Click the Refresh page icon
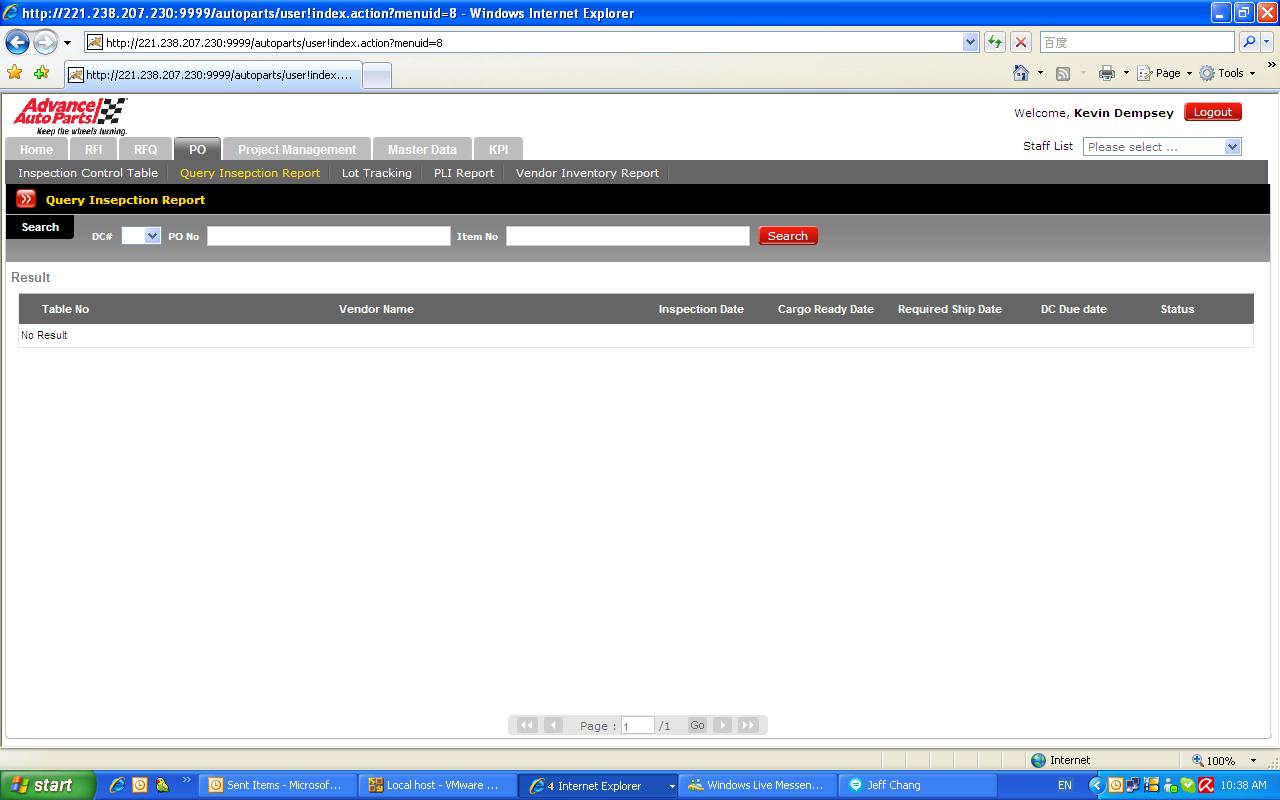This screenshot has width=1280, height=800. [995, 42]
